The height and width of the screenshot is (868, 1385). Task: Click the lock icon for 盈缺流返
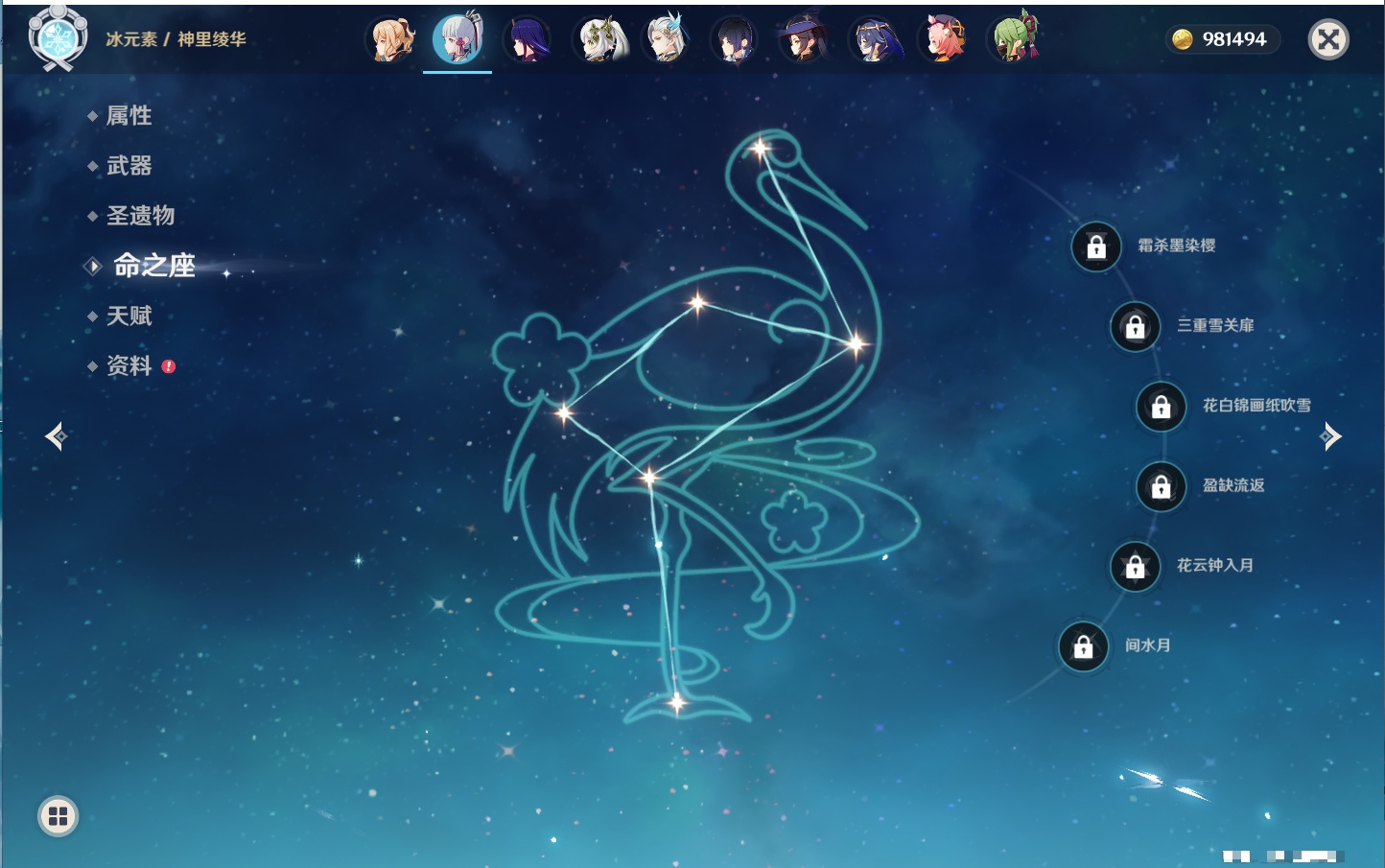point(1161,486)
